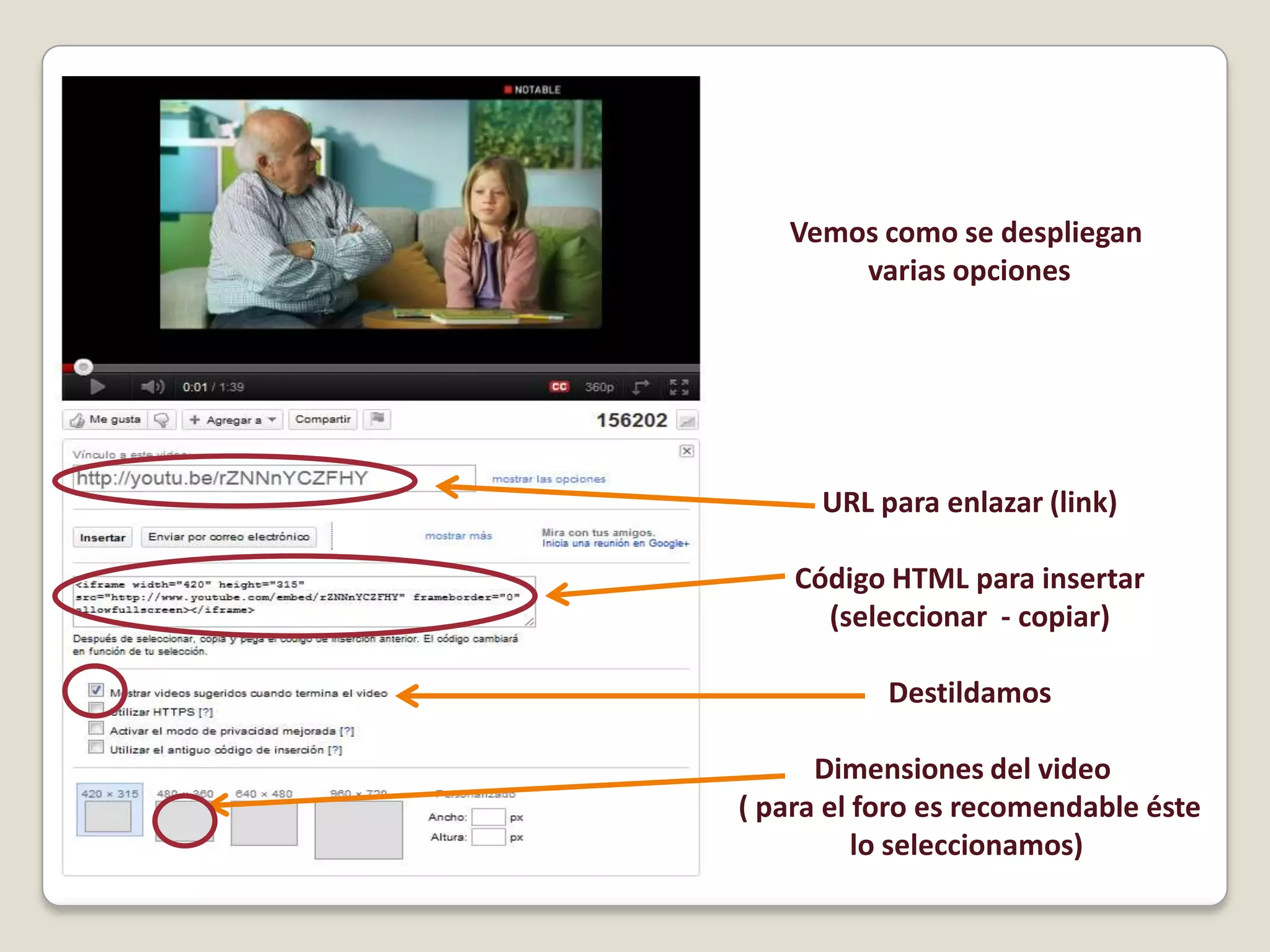Click the video count 156202

coord(631,421)
